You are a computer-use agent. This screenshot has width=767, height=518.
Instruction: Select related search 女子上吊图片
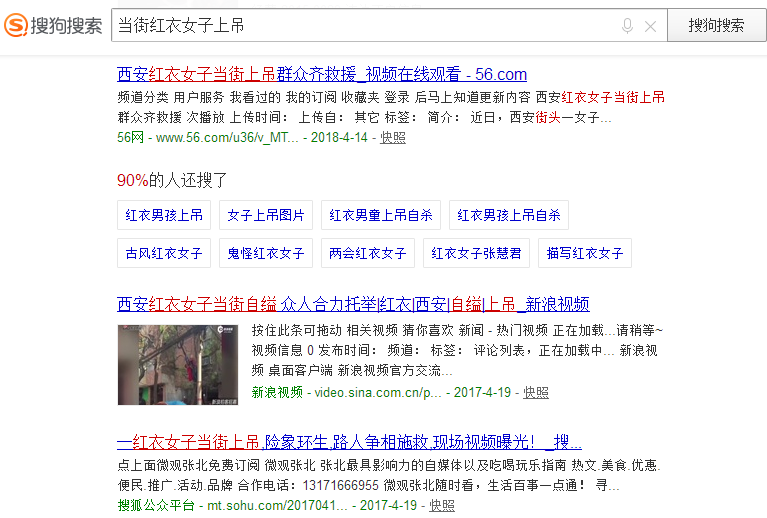[266, 215]
